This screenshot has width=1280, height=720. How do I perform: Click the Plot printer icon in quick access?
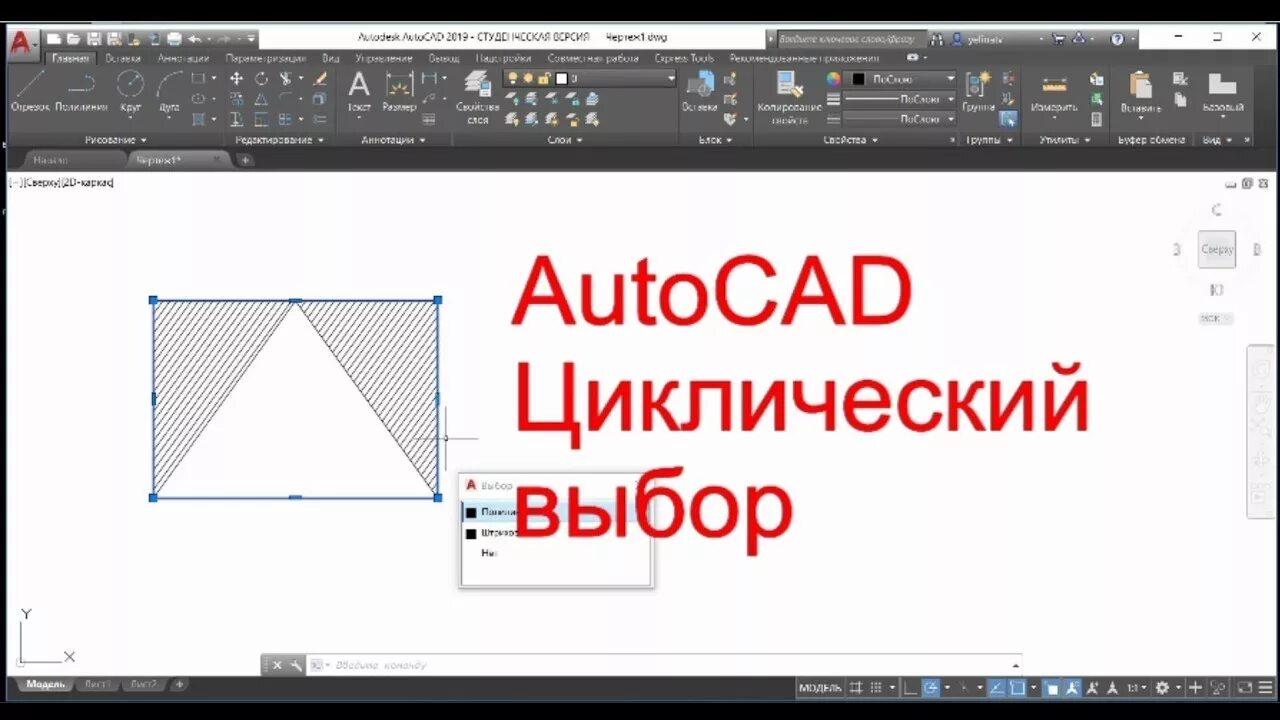point(174,39)
